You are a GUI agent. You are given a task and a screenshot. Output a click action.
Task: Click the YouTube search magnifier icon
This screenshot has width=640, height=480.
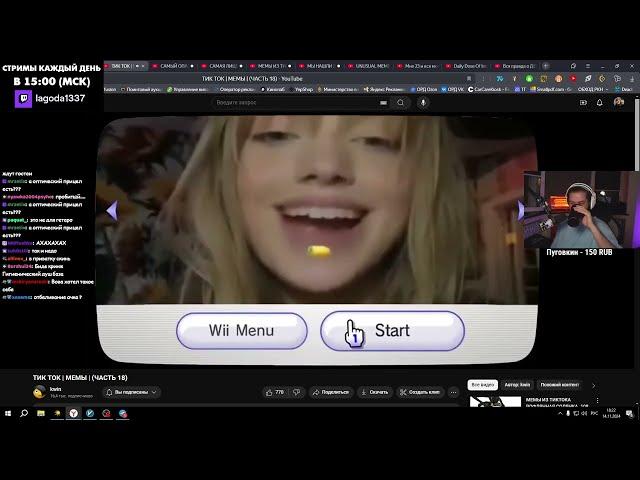point(401,102)
